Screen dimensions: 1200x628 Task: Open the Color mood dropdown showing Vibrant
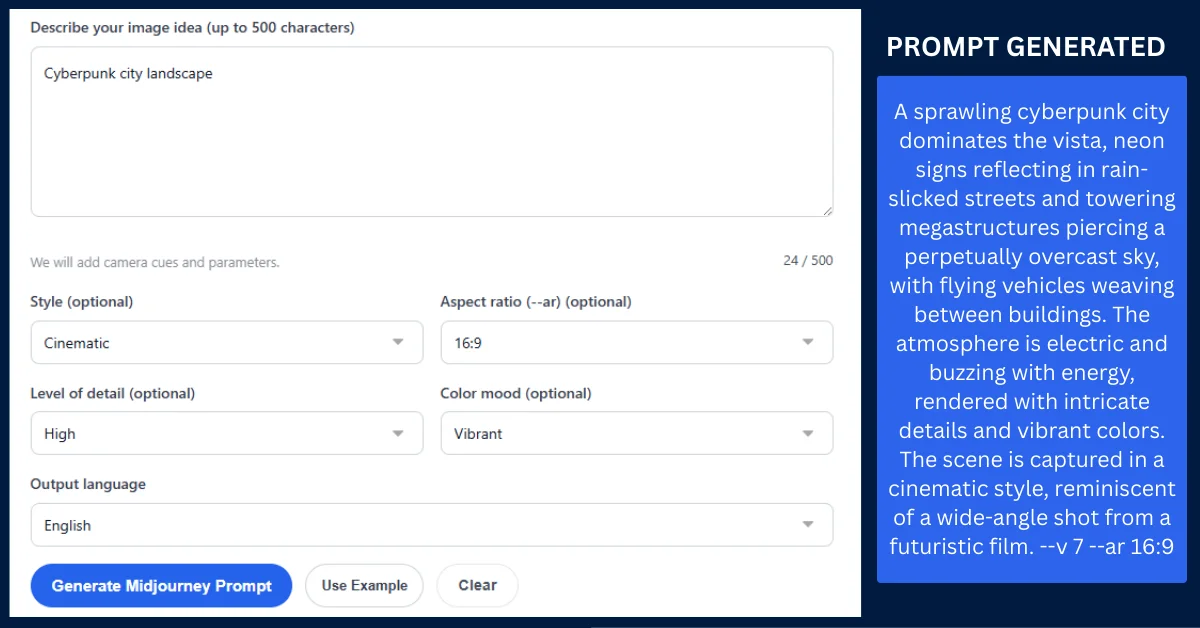click(x=637, y=433)
